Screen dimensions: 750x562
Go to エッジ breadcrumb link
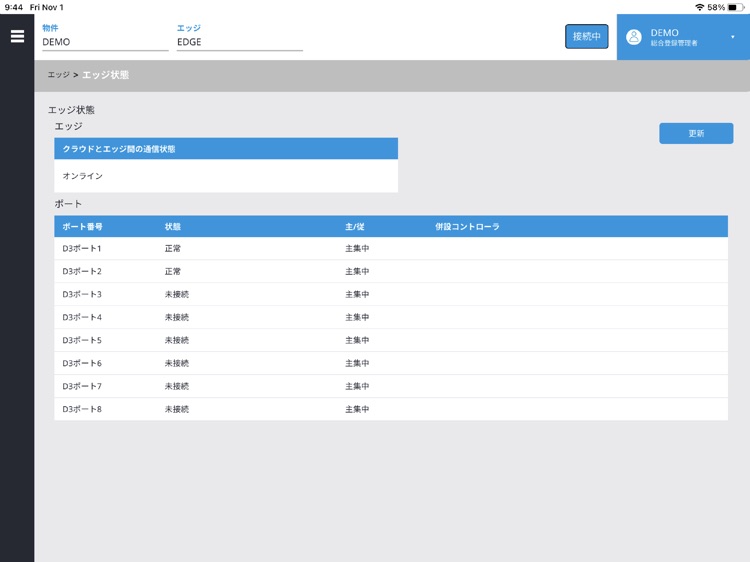(58, 75)
